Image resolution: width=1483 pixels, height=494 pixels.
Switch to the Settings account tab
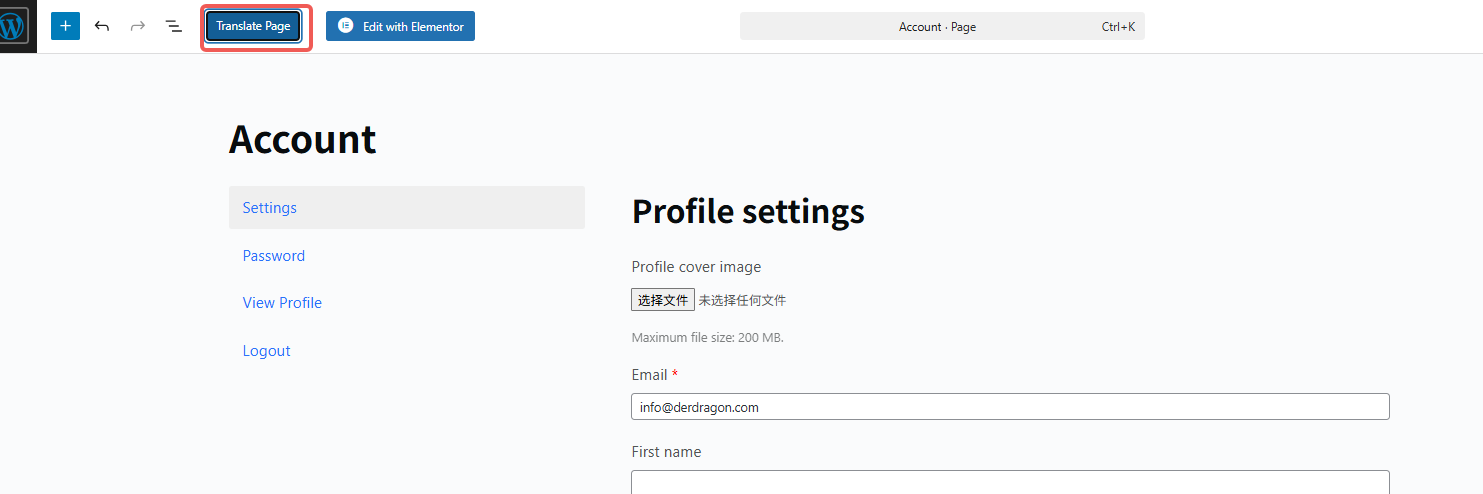point(270,208)
